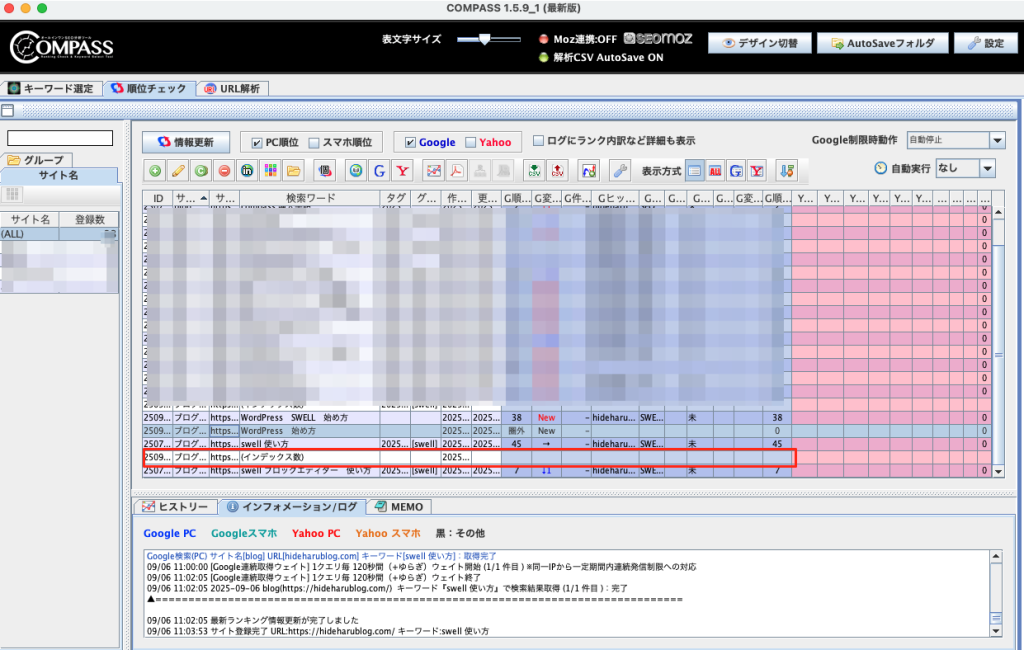Click the yellow folder icon in toolbar

point(293,170)
